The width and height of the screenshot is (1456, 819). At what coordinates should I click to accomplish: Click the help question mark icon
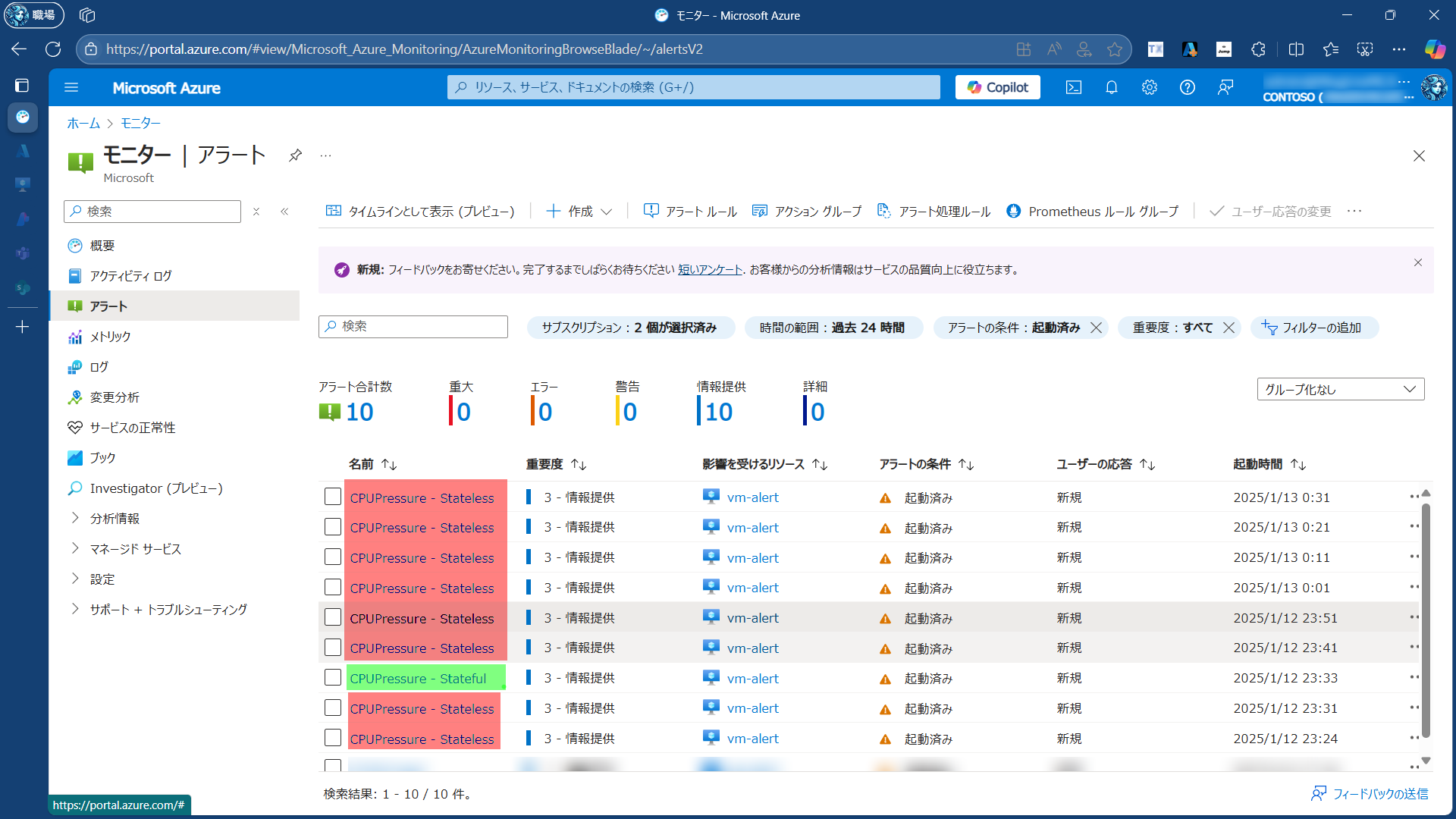click(1188, 87)
